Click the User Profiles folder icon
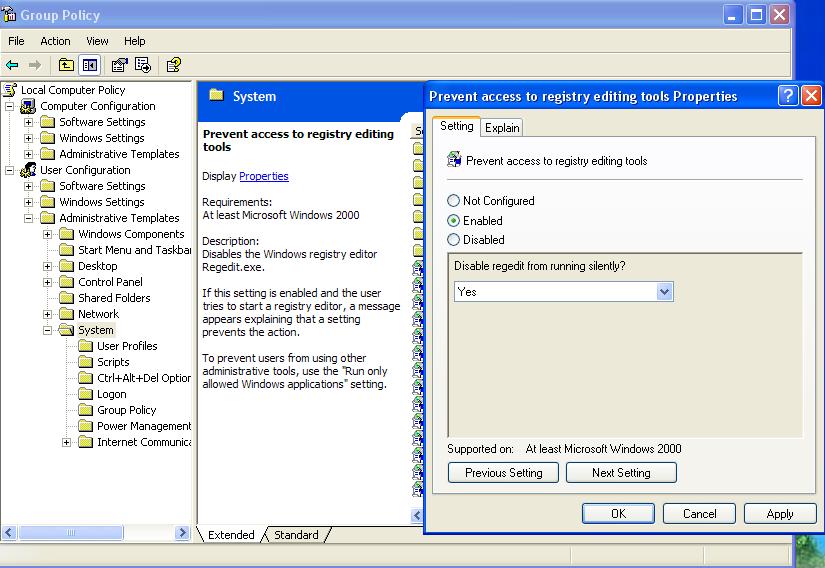The width and height of the screenshot is (825, 568). 85,346
